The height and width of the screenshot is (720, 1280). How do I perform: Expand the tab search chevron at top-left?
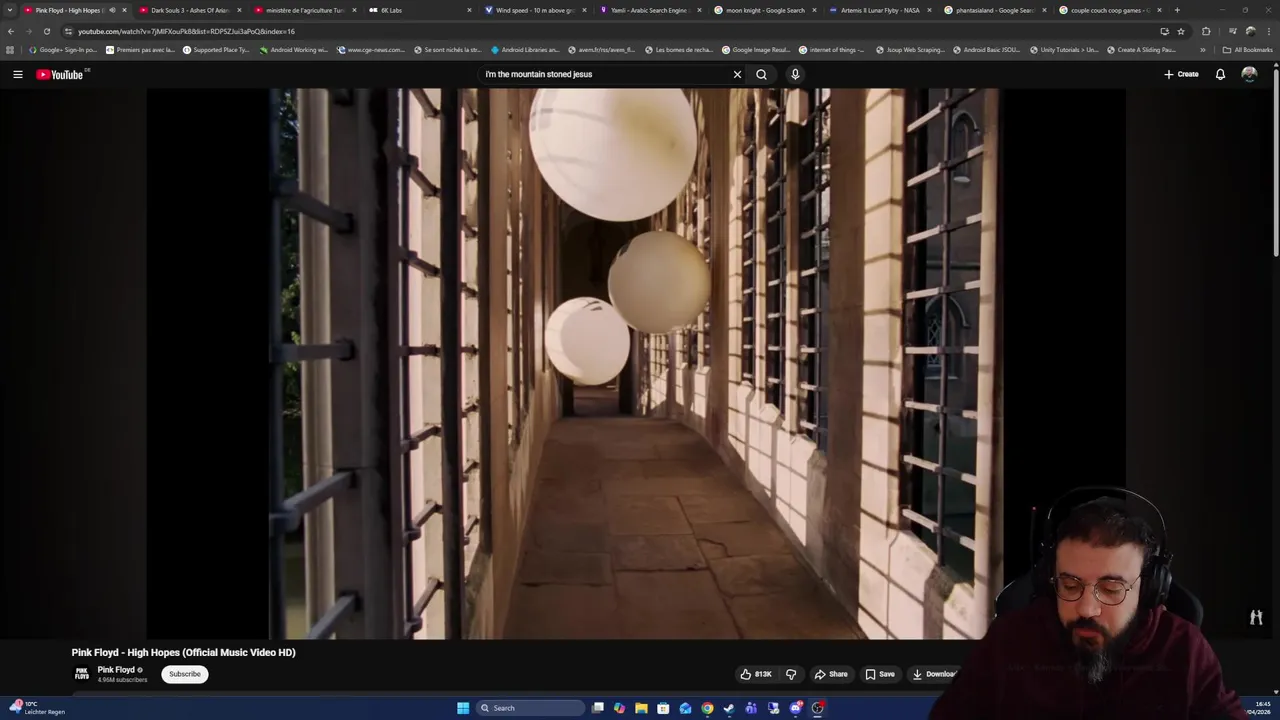tap(9, 10)
